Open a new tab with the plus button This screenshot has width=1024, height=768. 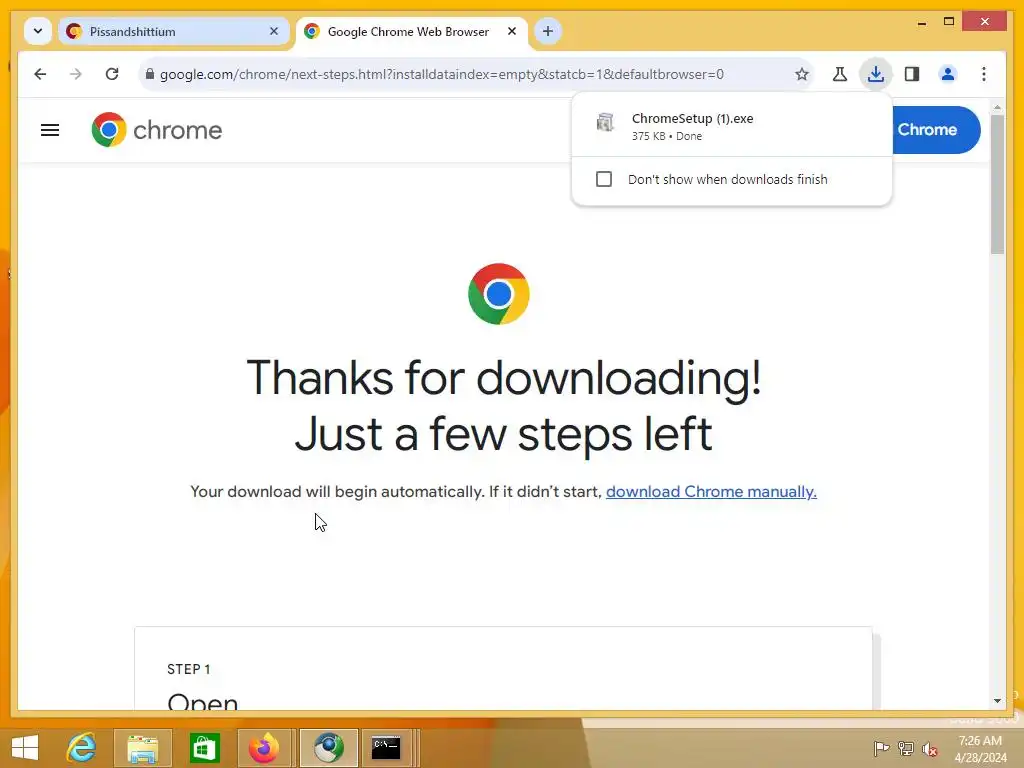point(547,31)
